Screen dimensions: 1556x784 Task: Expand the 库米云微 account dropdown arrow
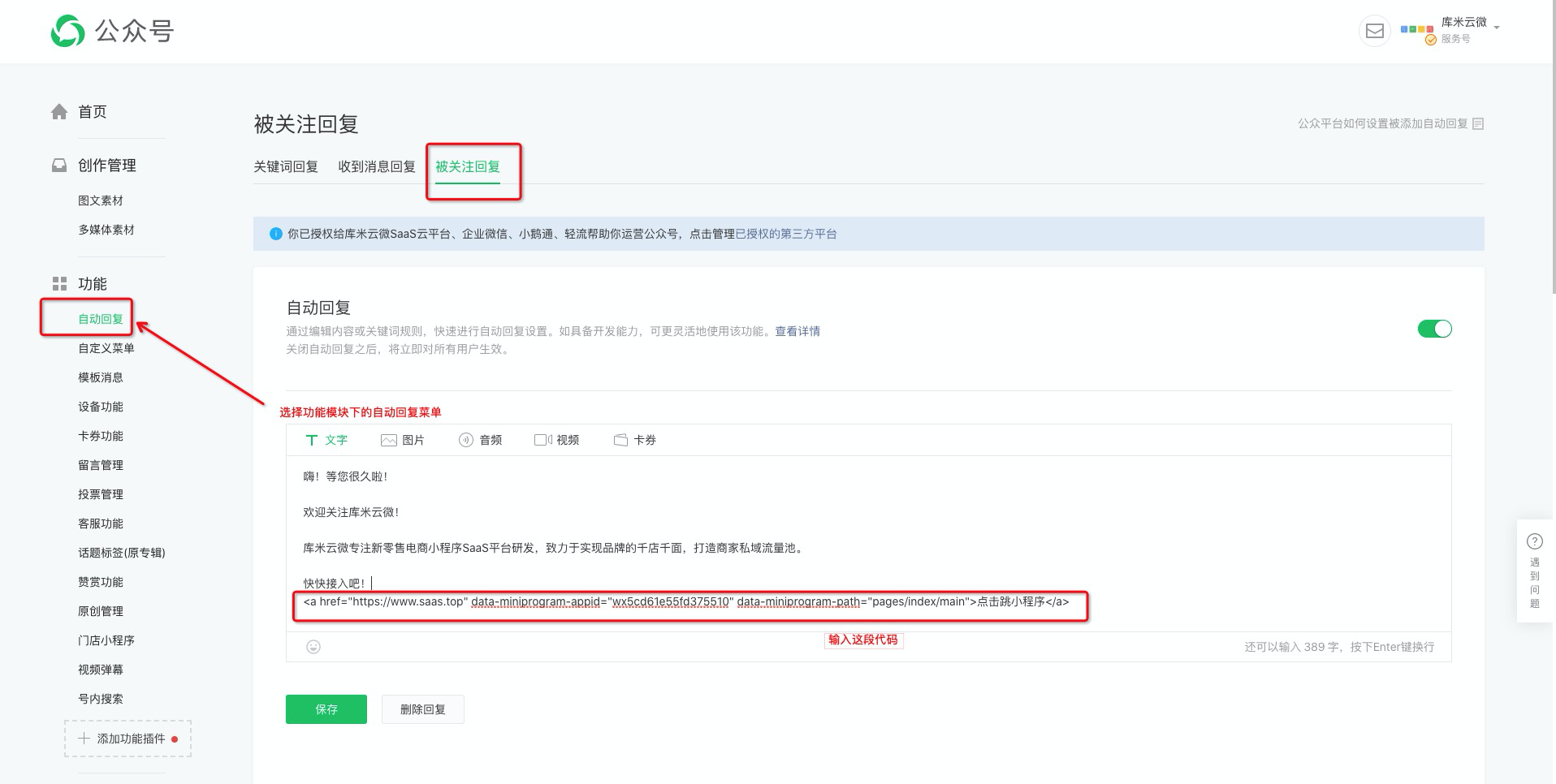click(1497, 28)
